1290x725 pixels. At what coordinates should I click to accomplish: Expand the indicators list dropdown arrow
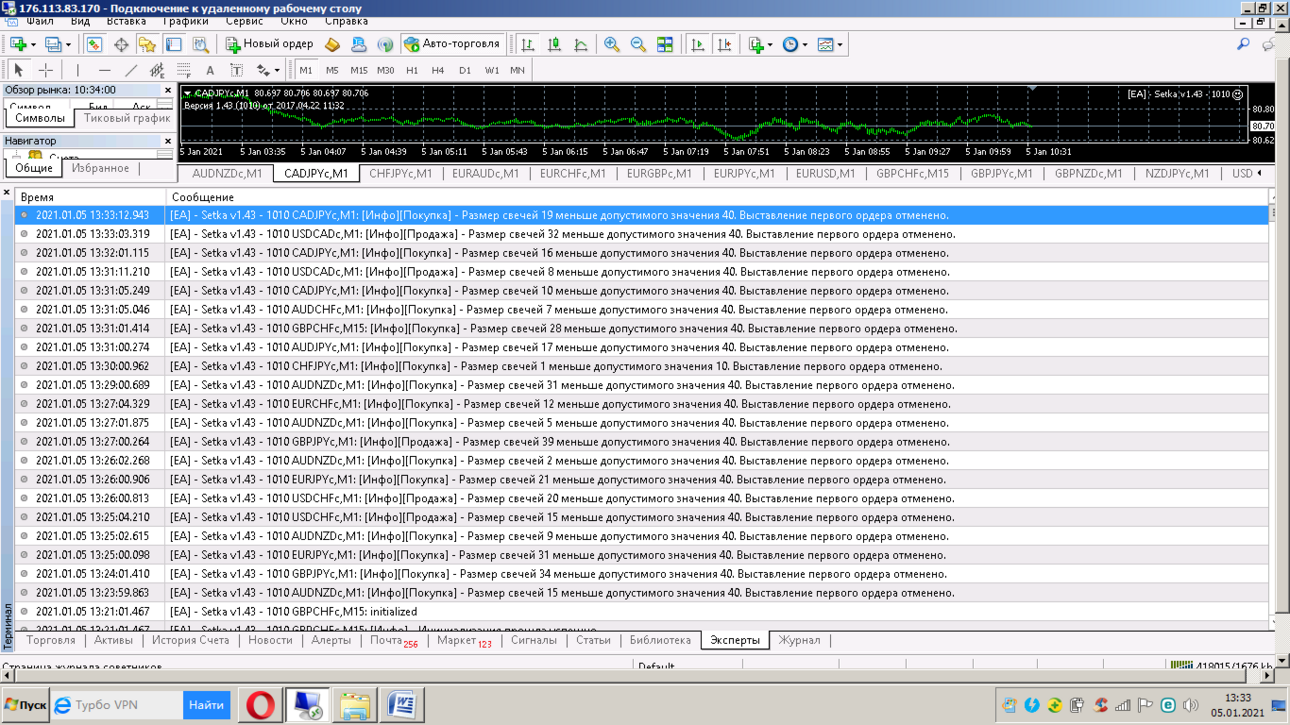click(770, 44)
